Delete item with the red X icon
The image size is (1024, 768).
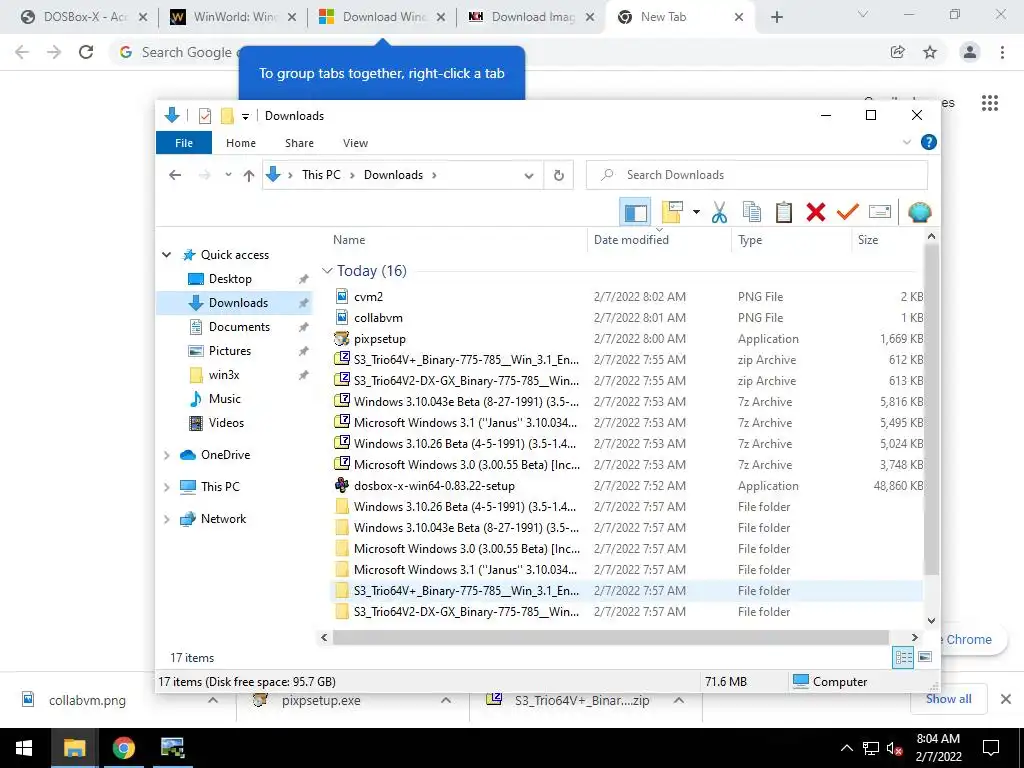(x=816, y=212)
